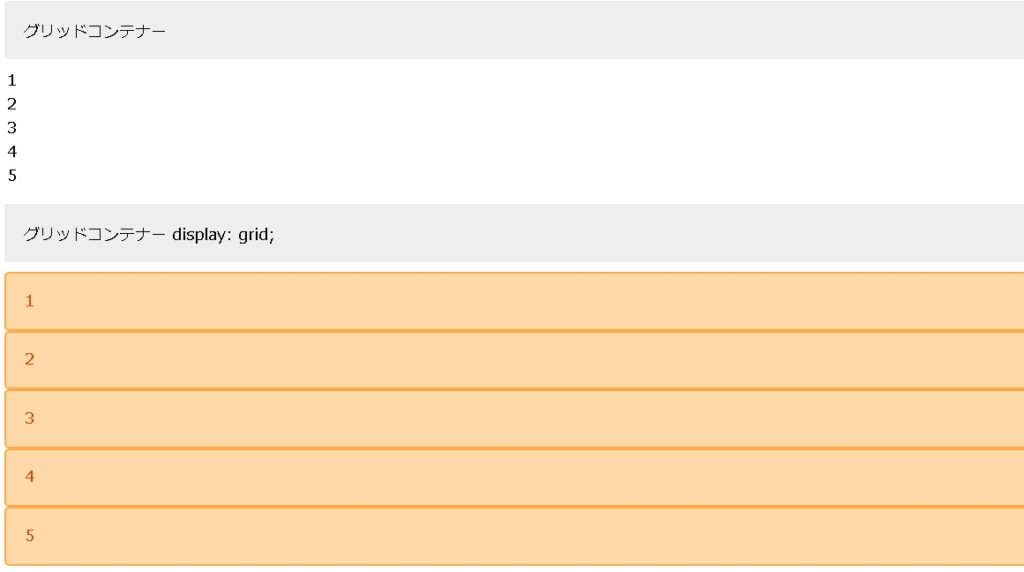
Task: Select the orange grid item box 2
Action: point(514,360)
